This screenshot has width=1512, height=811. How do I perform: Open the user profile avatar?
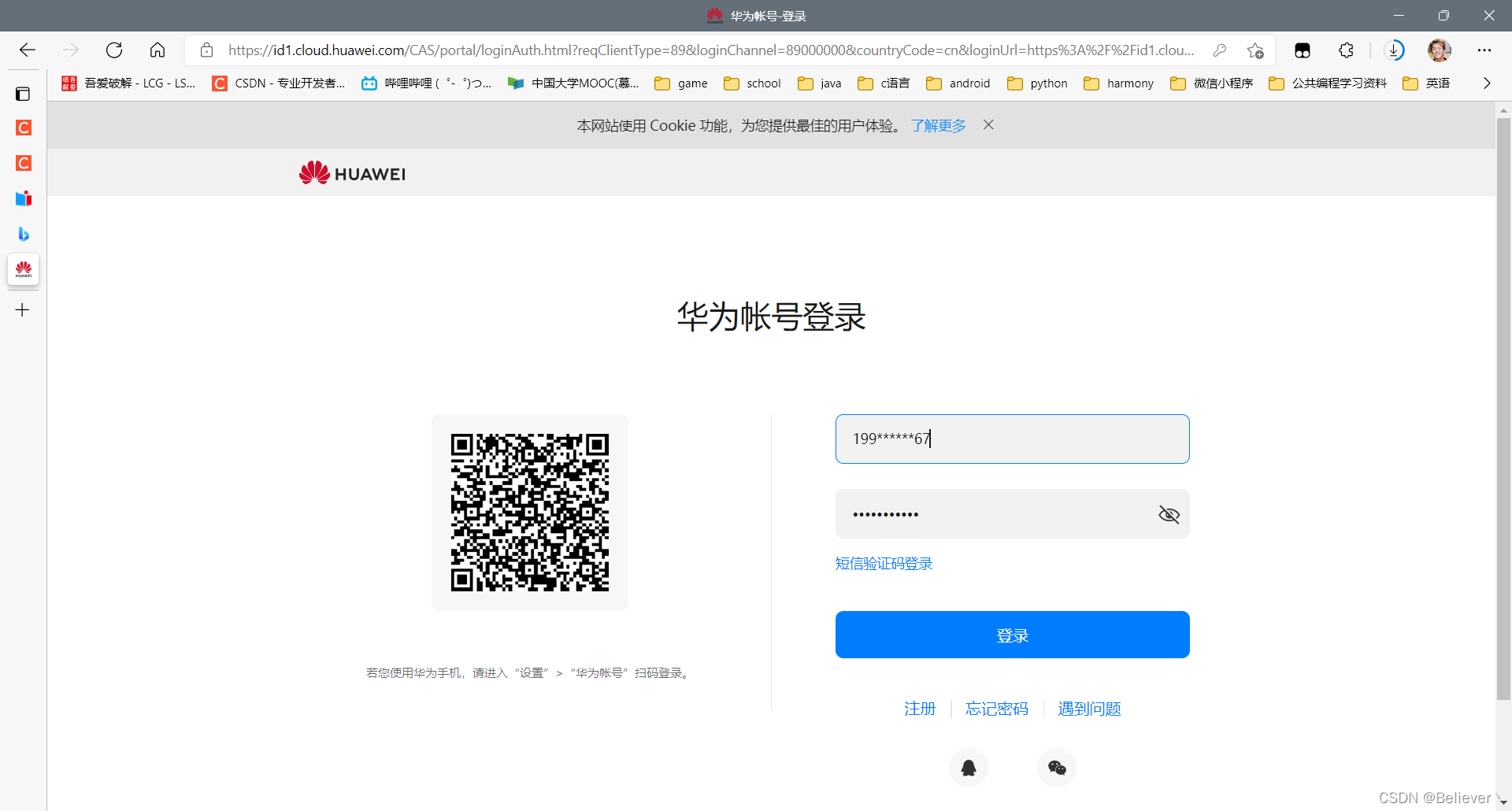coord(1439,50)
